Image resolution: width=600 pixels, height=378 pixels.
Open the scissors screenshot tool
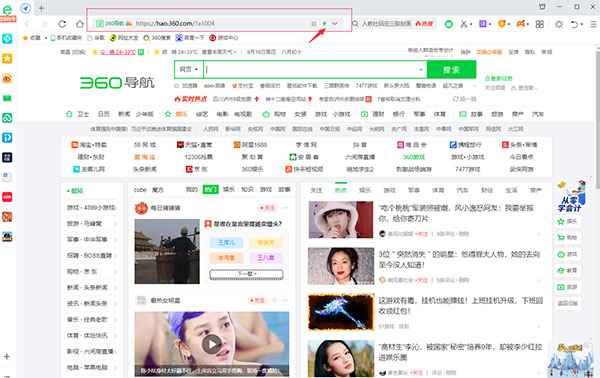(464, 24)
